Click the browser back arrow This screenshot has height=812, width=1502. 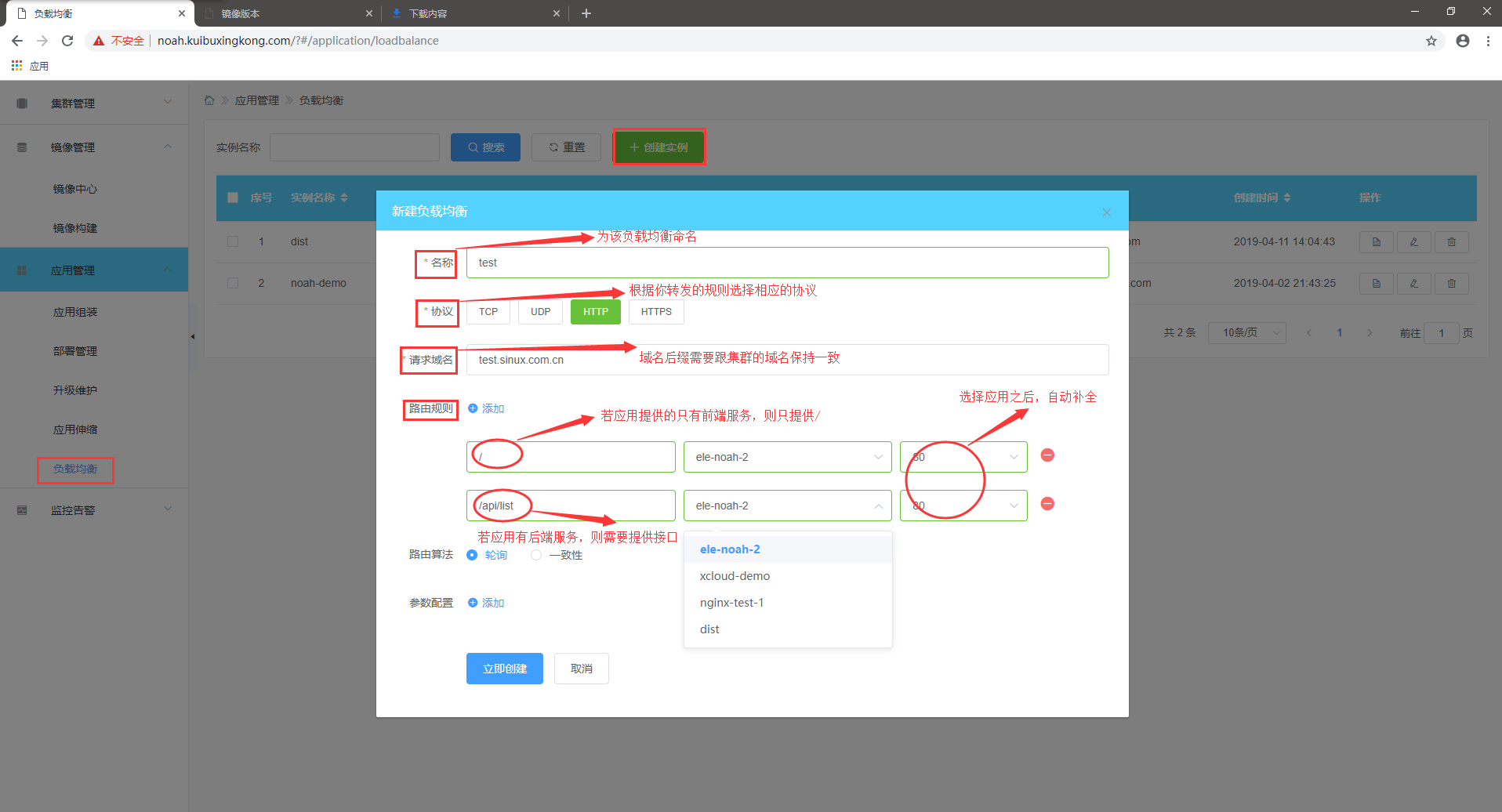[x=17, y=41]
